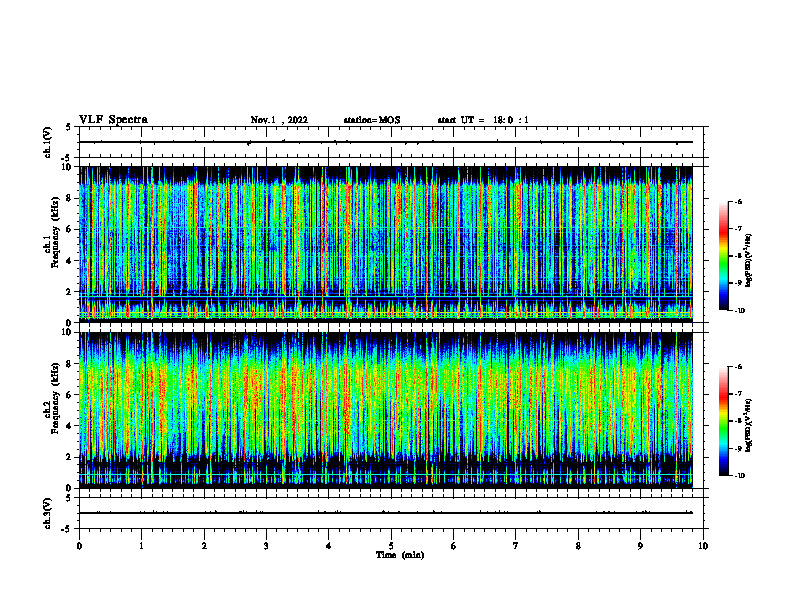Click time axis tick label "1"
This screenshot has height=612, width=792.
(x=141, y=546)
